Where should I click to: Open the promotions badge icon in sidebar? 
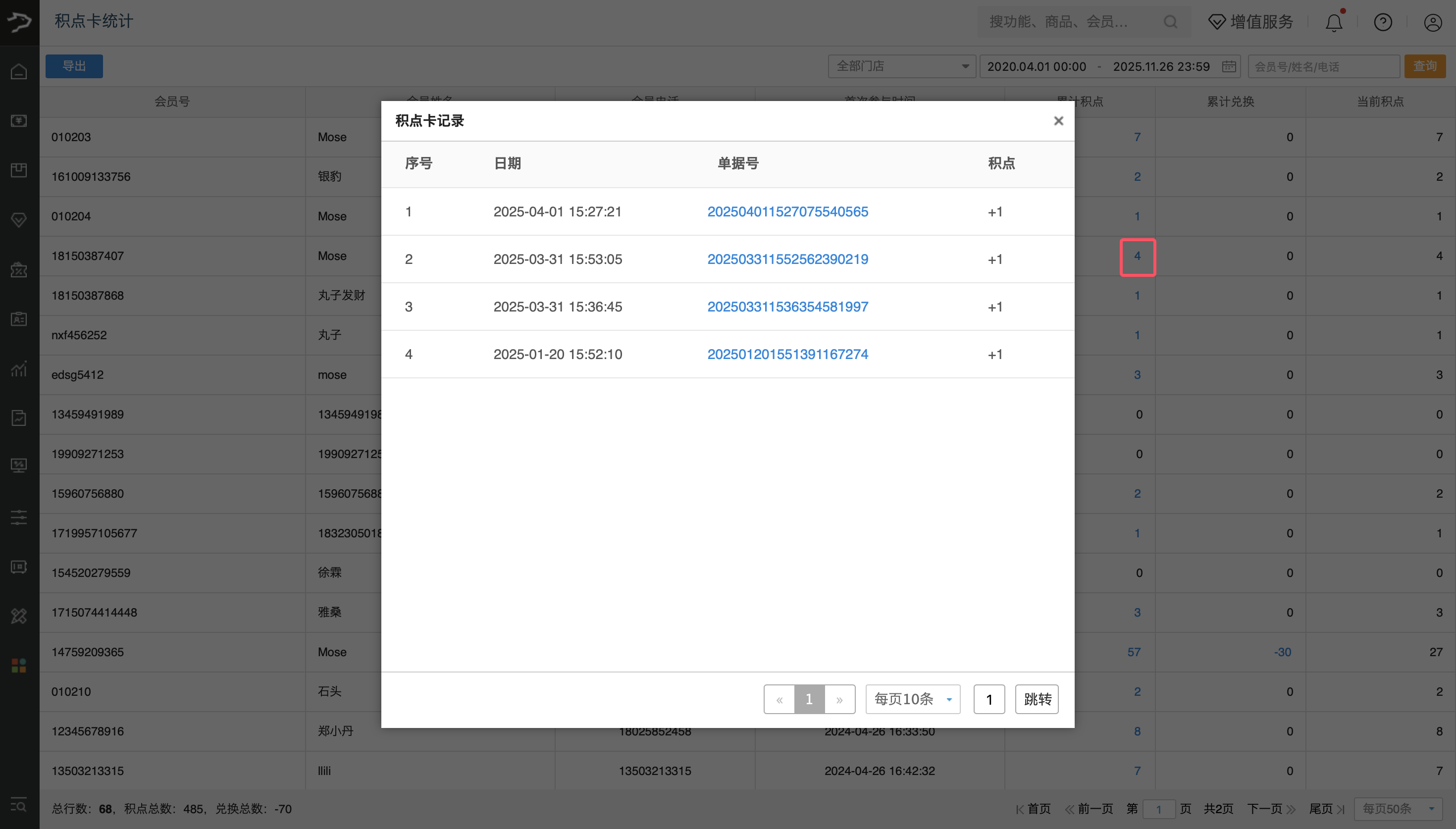19,269
